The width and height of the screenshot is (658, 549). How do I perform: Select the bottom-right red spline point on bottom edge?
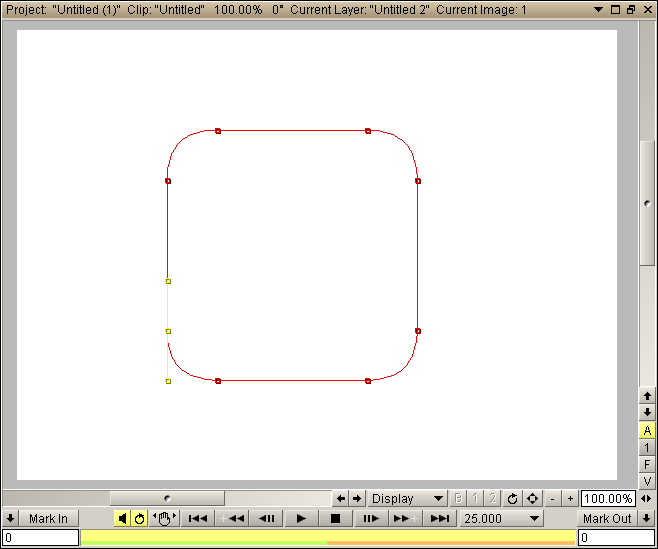368,381
